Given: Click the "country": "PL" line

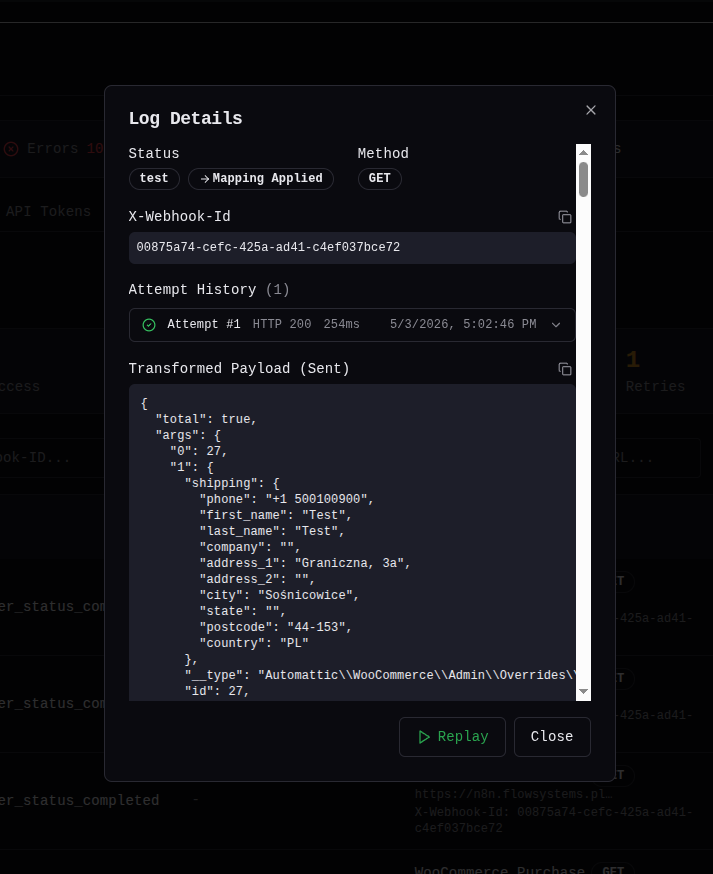Looking at the screenshot, I should point(254,643).
